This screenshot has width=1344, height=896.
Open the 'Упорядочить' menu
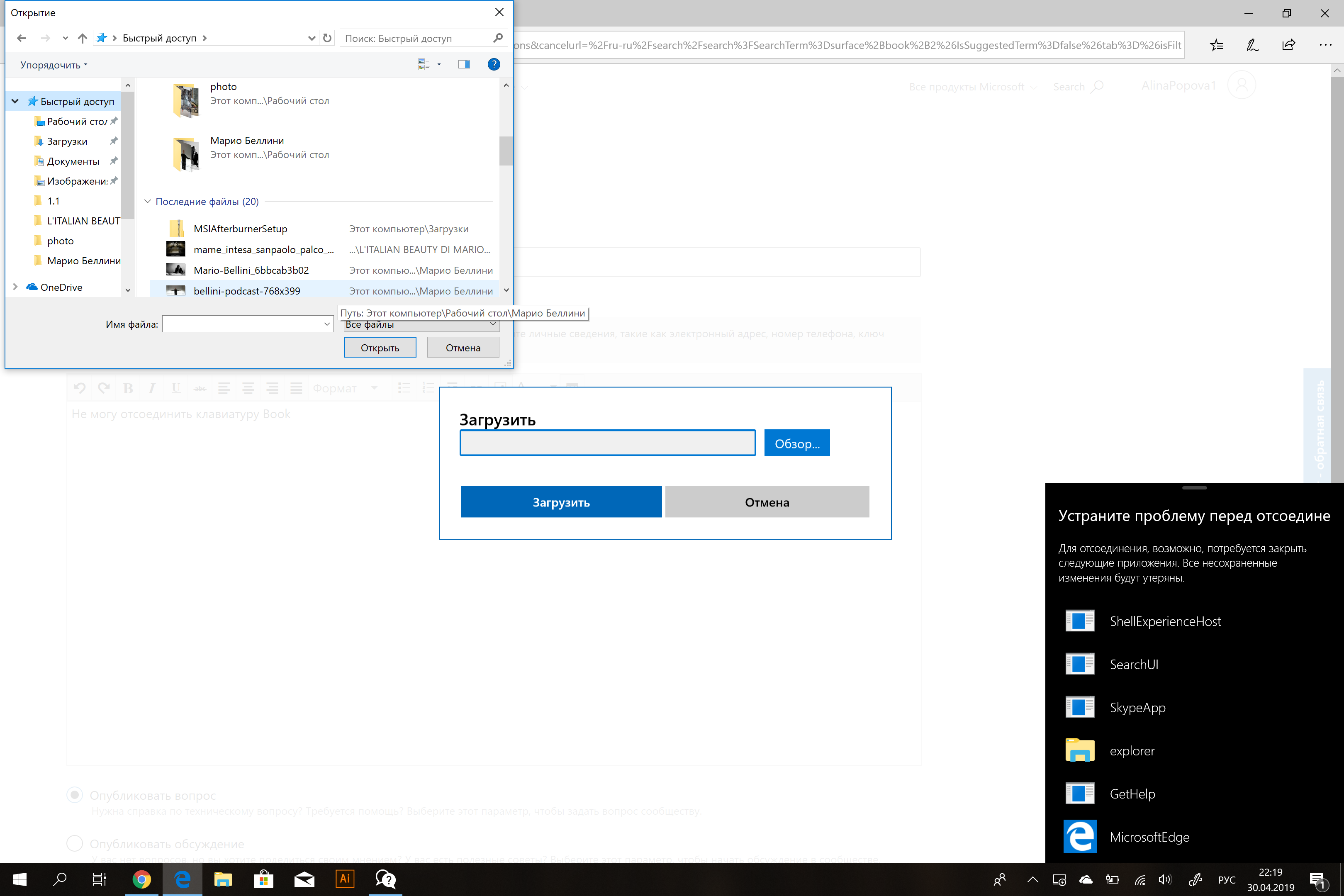[x=53, y=65]
